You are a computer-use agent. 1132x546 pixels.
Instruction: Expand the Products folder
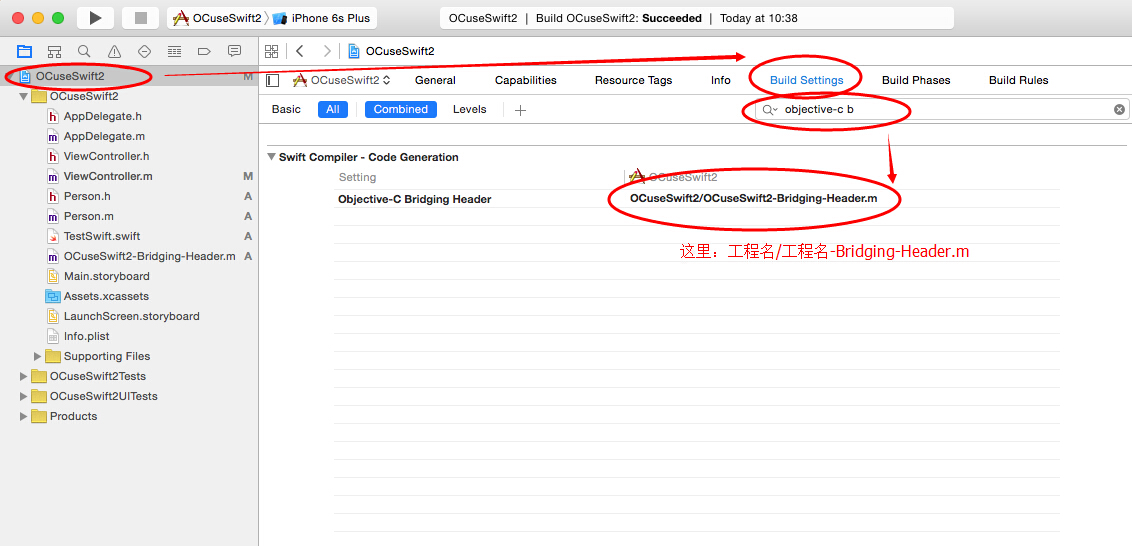23,417
